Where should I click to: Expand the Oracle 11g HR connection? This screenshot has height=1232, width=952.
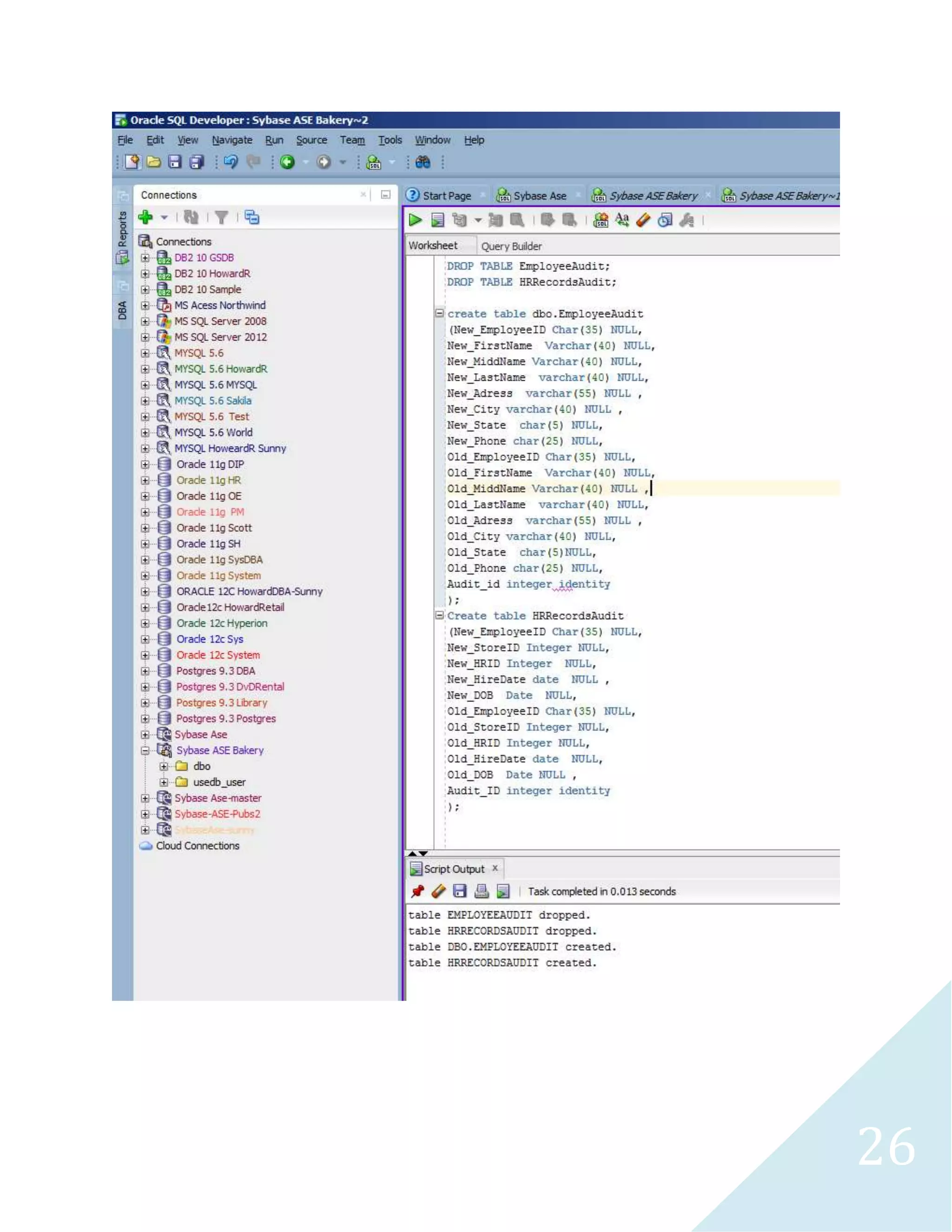(x=145, y=480)
